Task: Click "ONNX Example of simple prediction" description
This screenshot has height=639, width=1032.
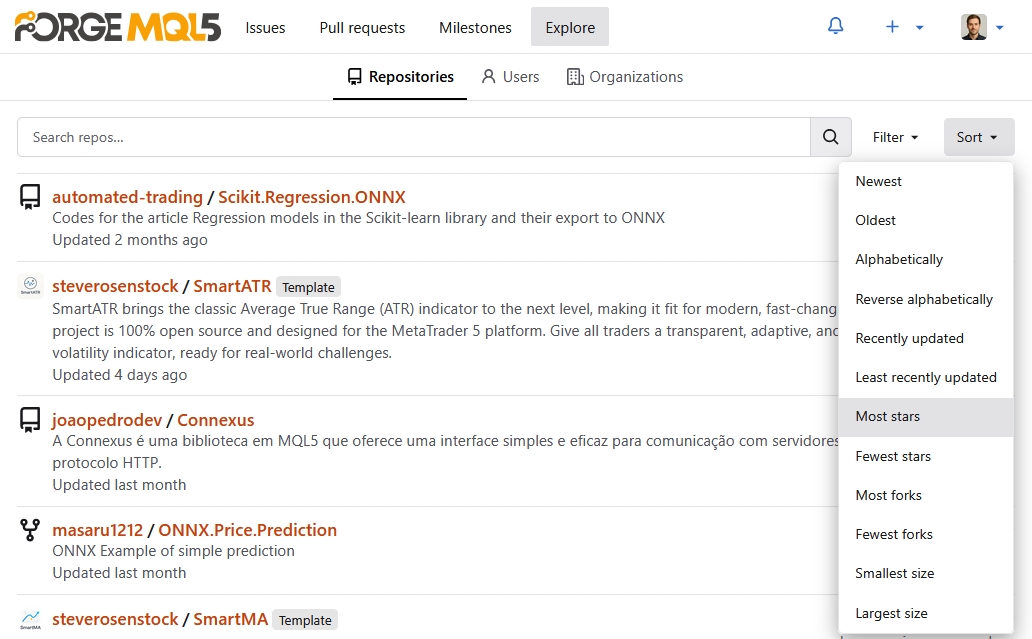Action: [174, 551]
